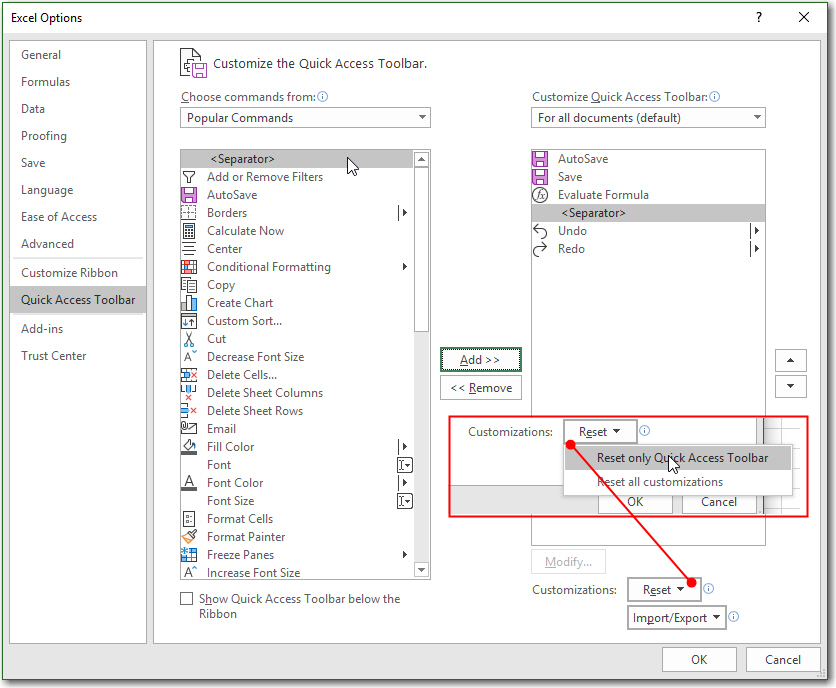Click the Add >> button
This screenshot has height=688, width=836.
click(x=480, y=360)
